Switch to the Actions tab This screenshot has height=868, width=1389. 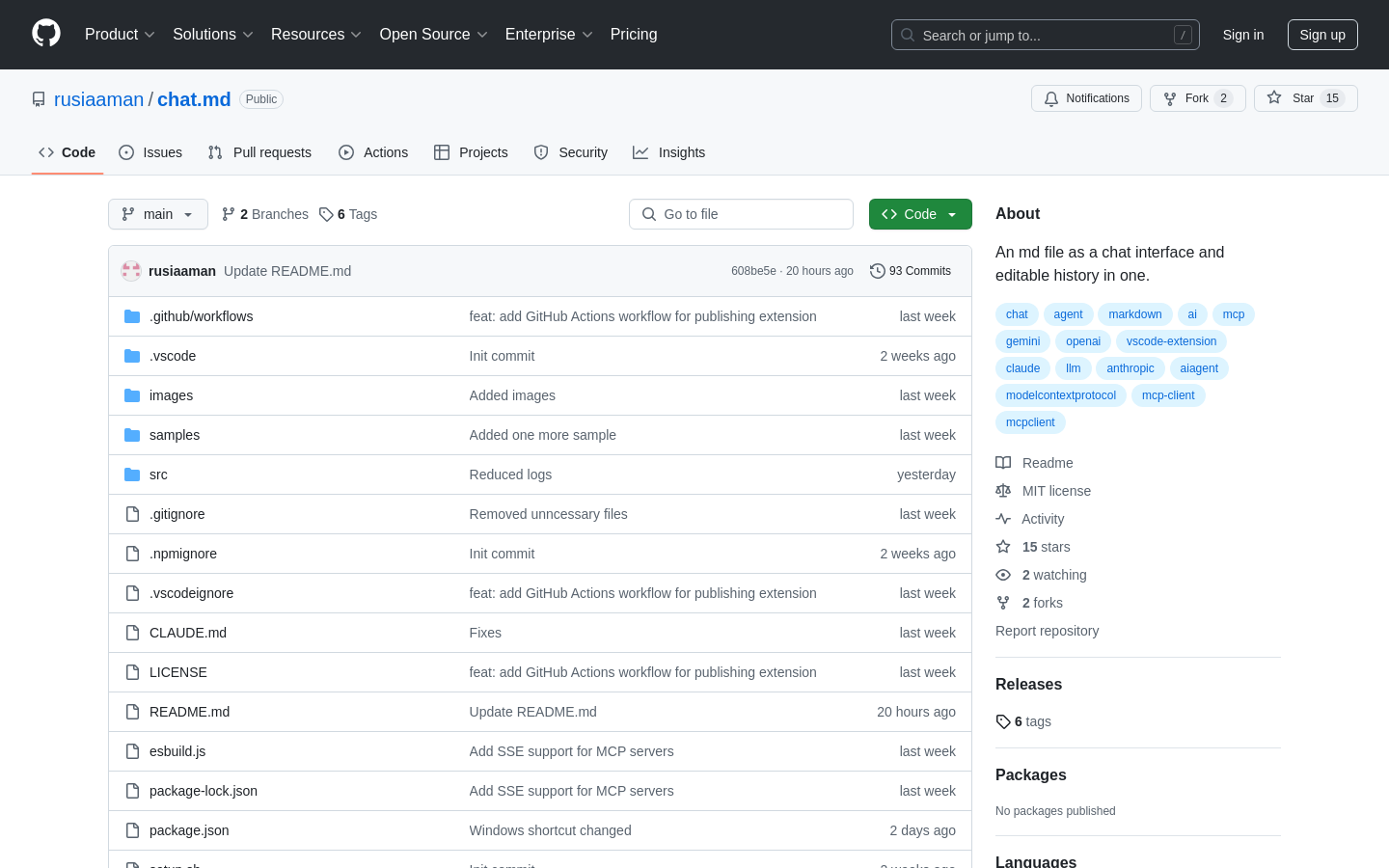[x=373, y=152]
